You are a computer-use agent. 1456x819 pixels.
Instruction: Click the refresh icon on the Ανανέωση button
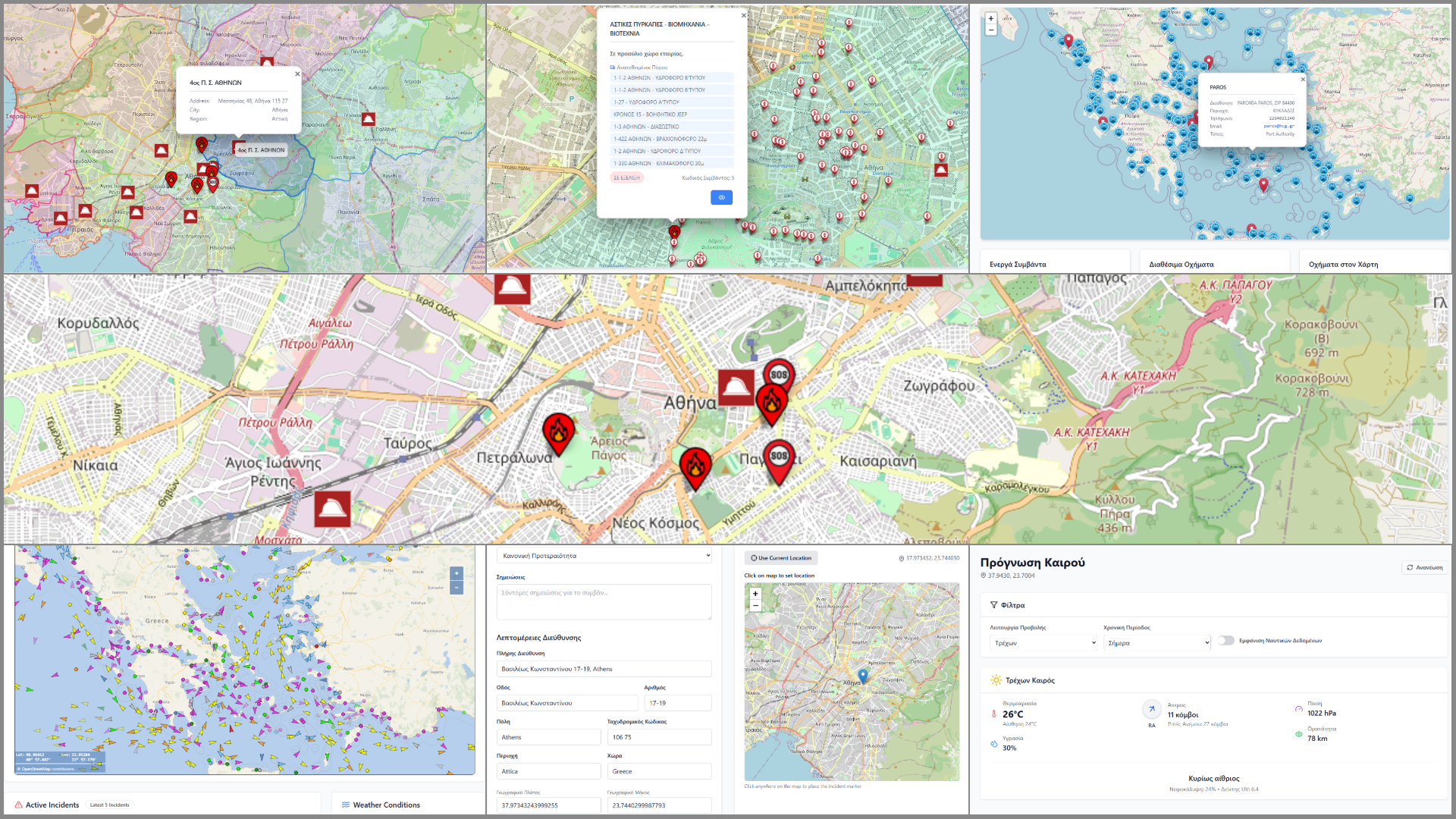pos(1410,566)
